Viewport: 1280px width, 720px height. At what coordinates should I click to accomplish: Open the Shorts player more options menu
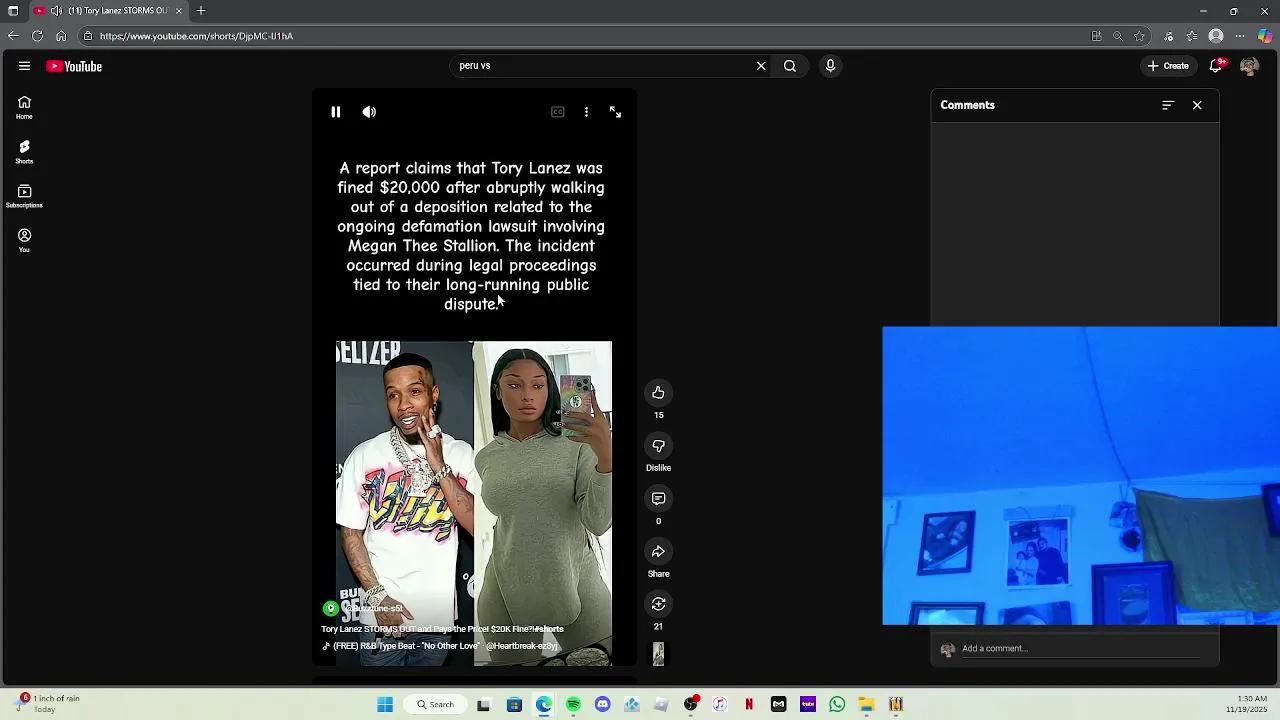(x=586, y=112)
